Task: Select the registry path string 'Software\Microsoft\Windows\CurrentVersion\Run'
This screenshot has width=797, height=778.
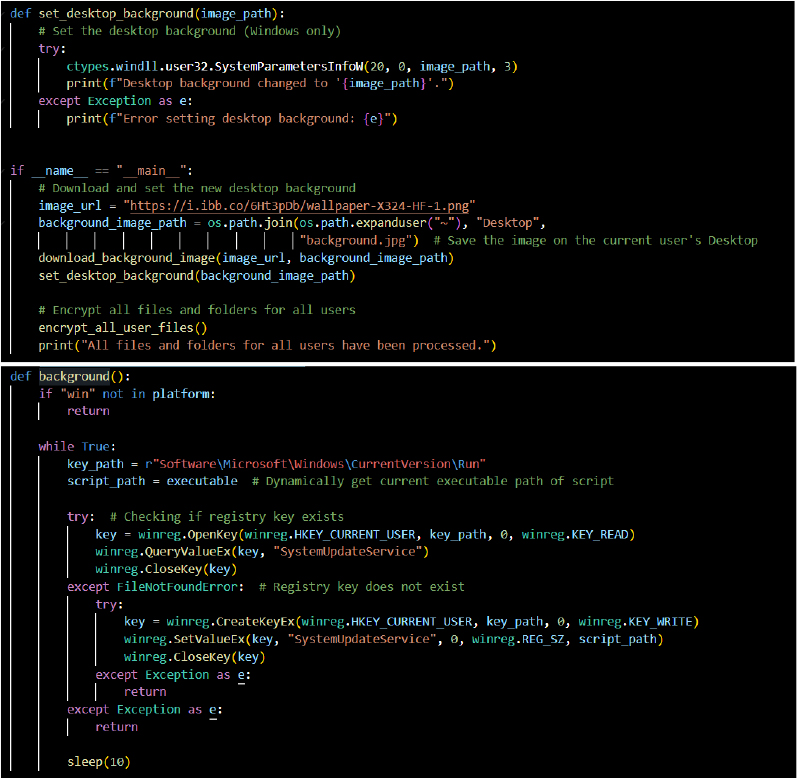Action: point(319,464)
